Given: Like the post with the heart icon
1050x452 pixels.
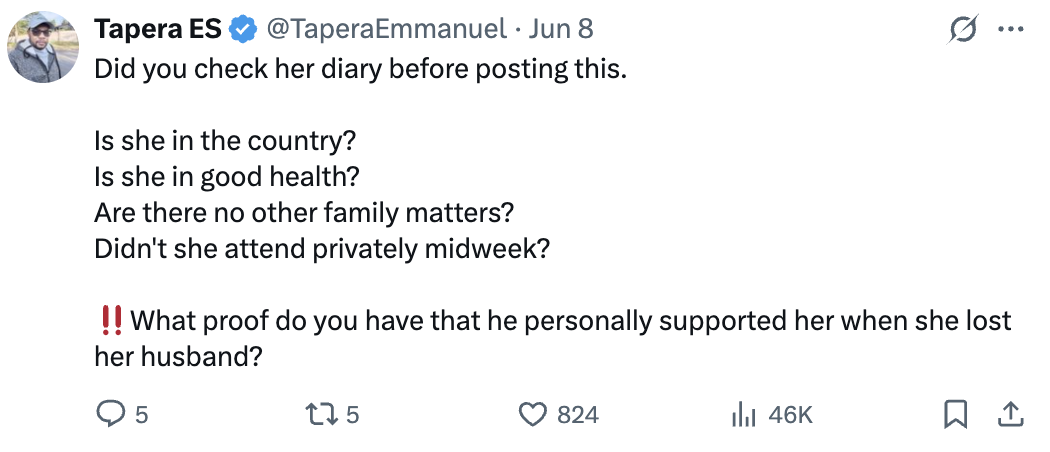Looking at the screenshot, I should pos(534,415).
